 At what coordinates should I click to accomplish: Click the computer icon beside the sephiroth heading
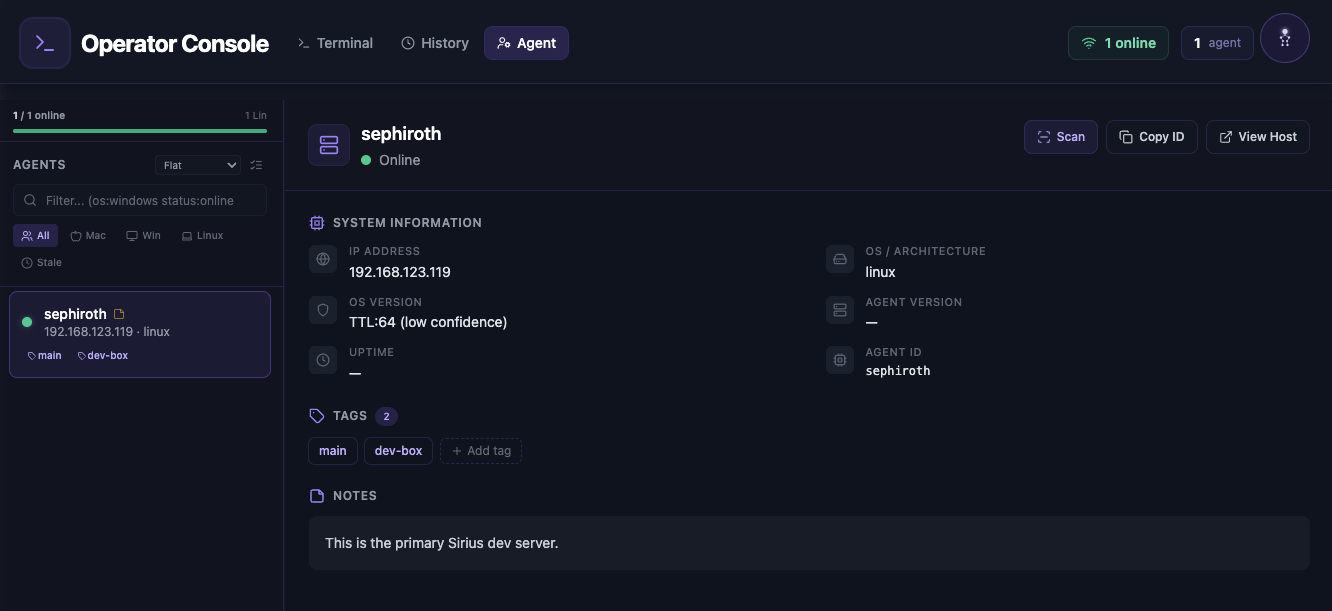[x=329, y=144]
